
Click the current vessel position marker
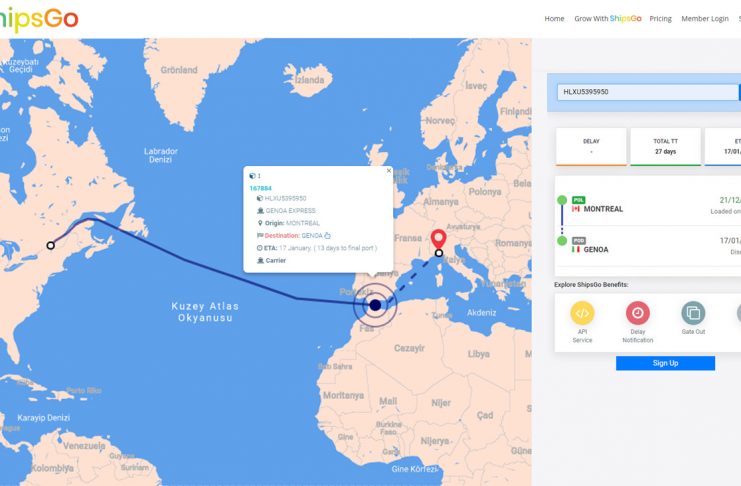point(375,305)
